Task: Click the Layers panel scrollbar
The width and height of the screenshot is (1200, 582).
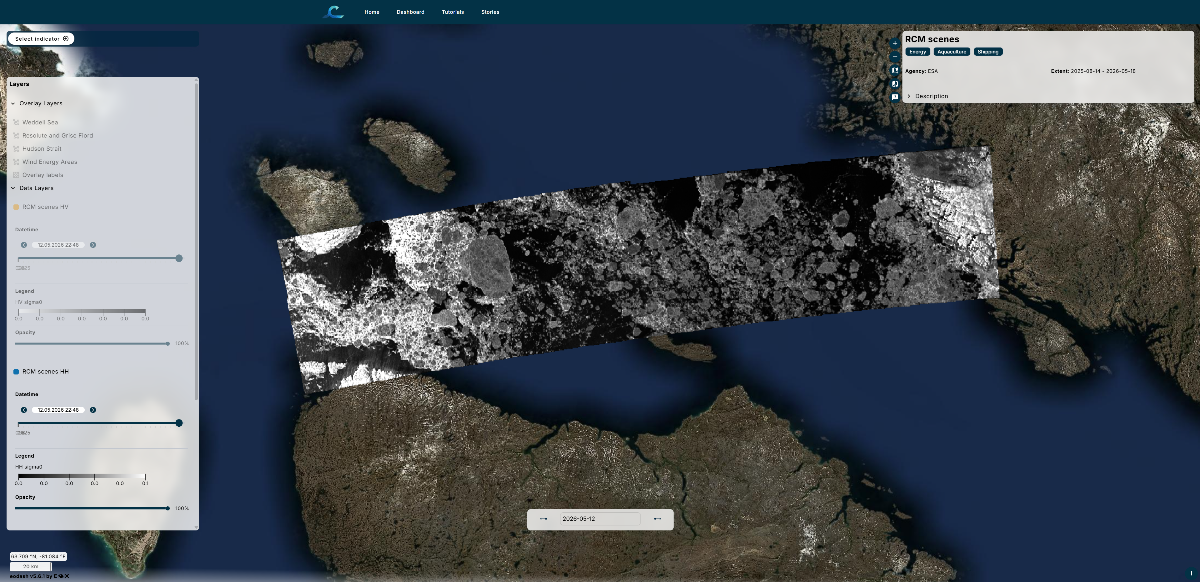Action: tap(197, 240)
